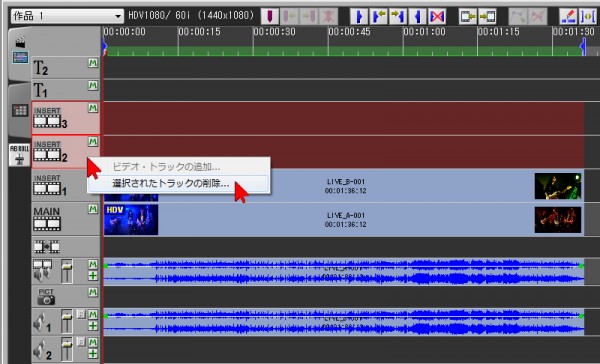Open the AB ROLL side panel icon

[19, 155]
